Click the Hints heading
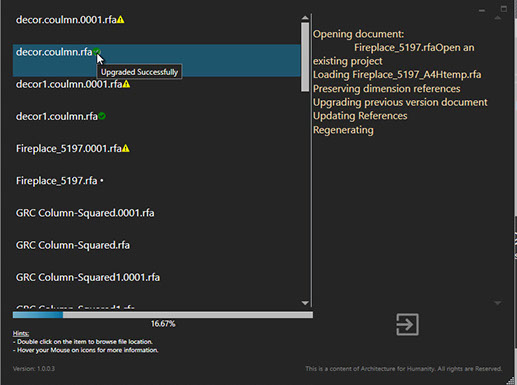The image size is (517, 385). tap(21, 333)
